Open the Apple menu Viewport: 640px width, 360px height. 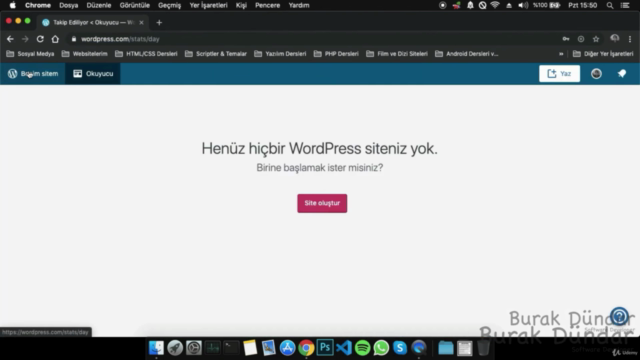click(x=13, y=5)
